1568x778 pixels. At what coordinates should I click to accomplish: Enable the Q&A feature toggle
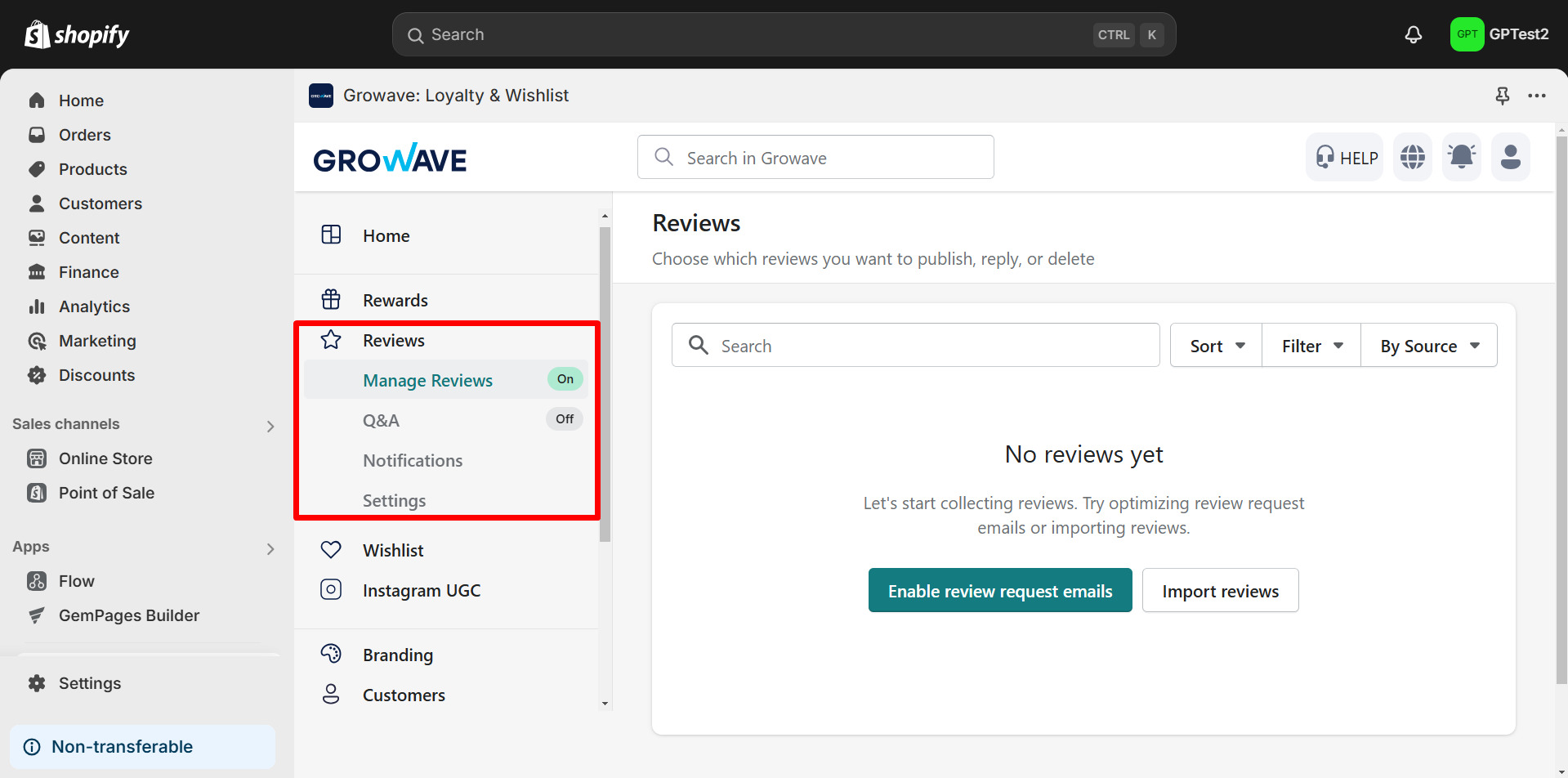click(564, 418)
